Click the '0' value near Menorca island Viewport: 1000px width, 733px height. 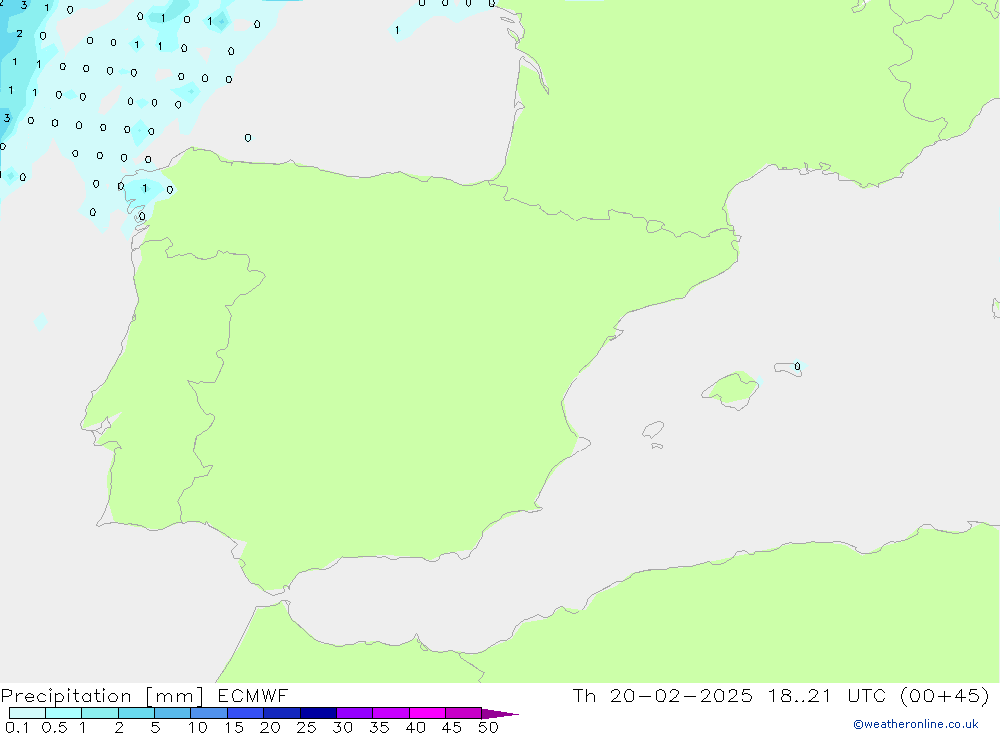point(797,366)
